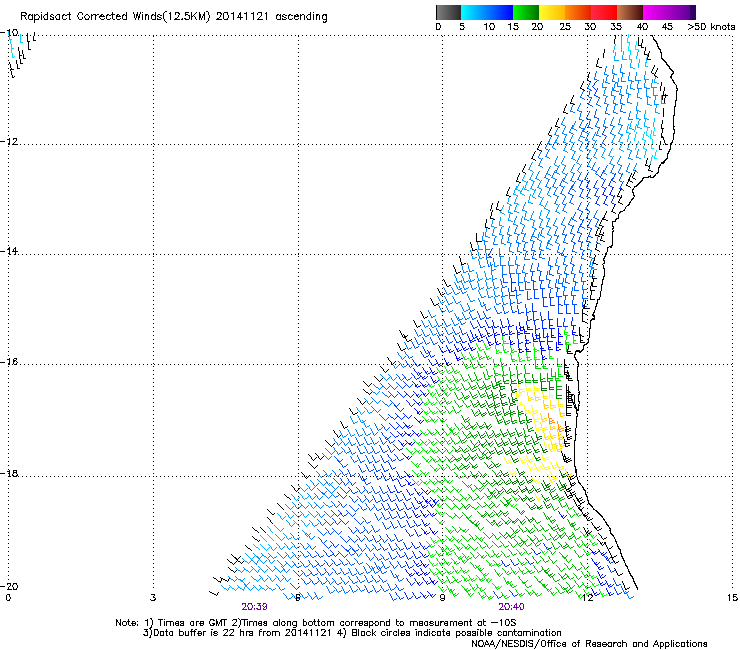The width and height of the screenshot is (740, 650).
Task: Select the cyan-blue 5-15 knots color band
Action: 487,12
